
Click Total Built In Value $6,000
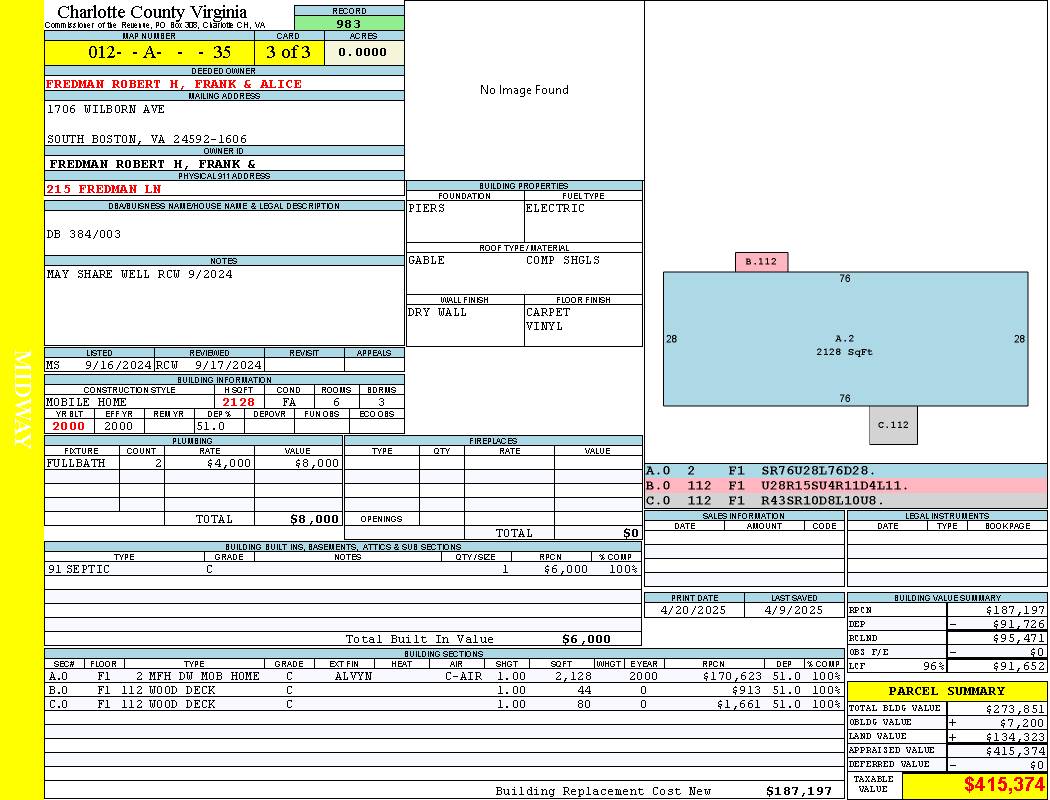pos(587,639)
